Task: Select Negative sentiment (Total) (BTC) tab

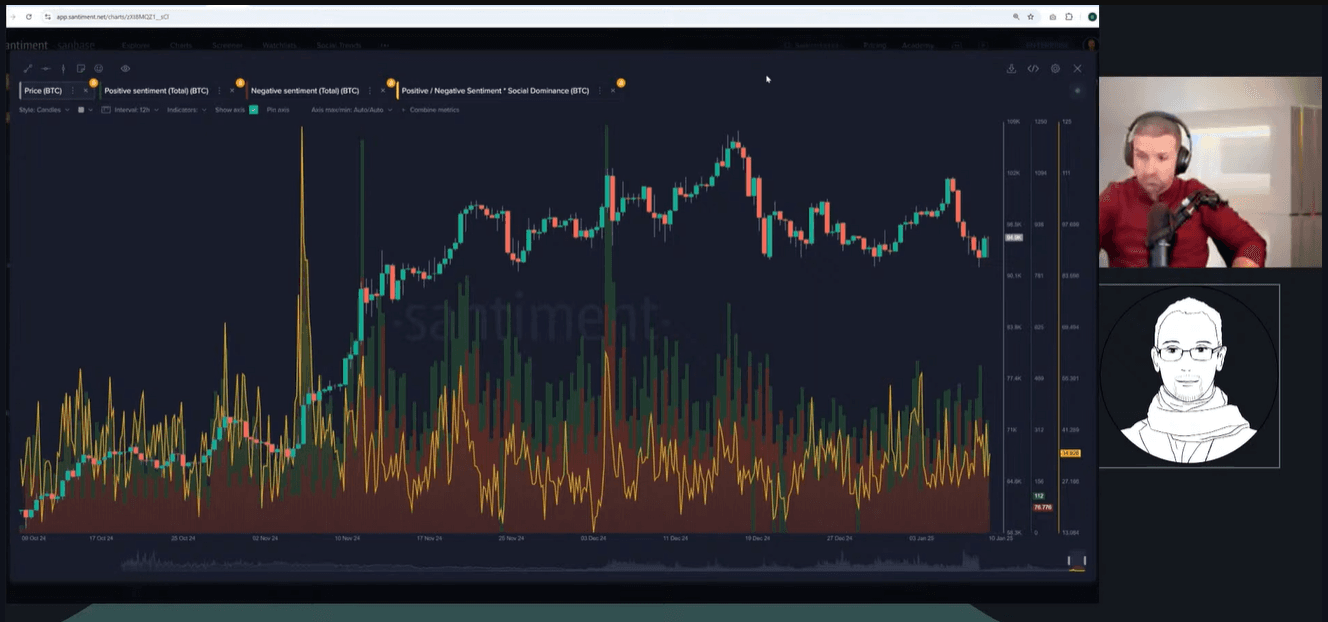Action: (304, 91)
